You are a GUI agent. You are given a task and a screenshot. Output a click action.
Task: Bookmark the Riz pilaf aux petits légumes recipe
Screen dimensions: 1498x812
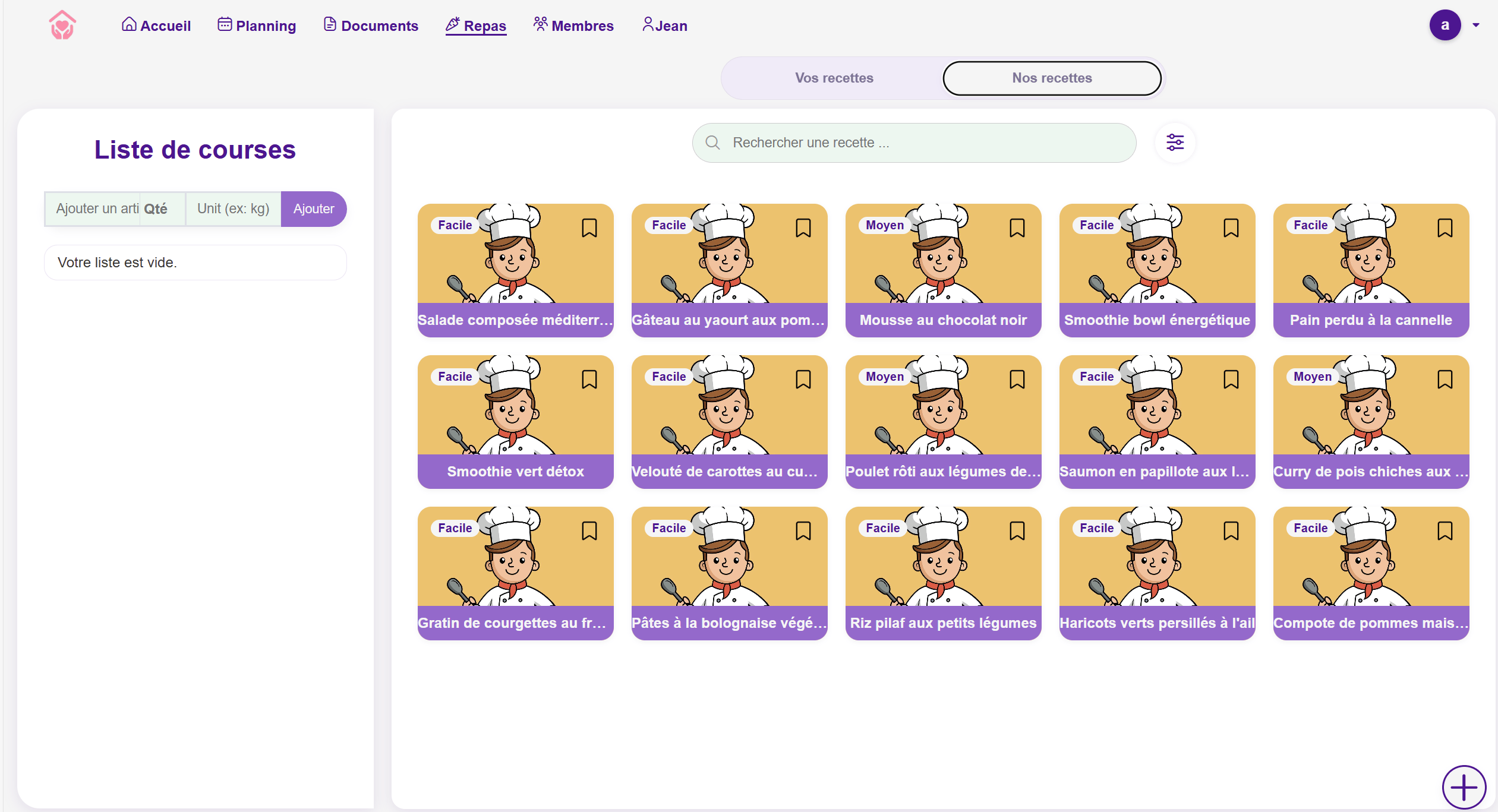[x=1017, y=530]
